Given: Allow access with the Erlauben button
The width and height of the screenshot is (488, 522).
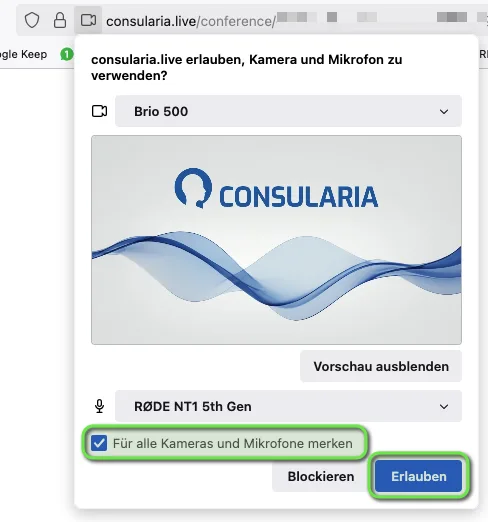Looking at the screenshot, I should click(419, 477).
